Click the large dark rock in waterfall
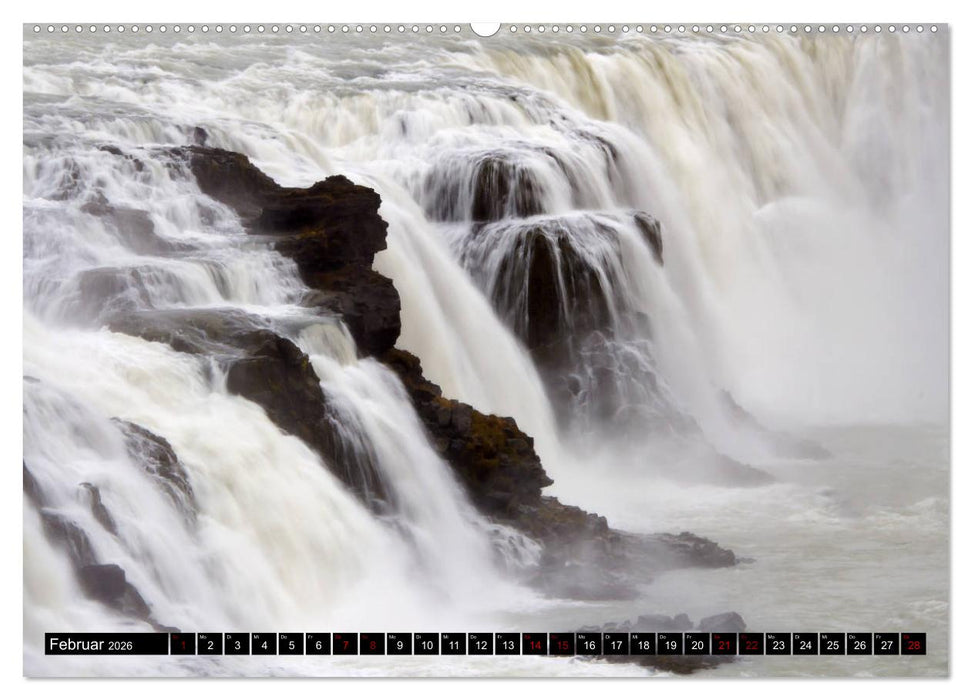This screenshot has width=971, height=700. pyautogui.click(x=330, y=240)
